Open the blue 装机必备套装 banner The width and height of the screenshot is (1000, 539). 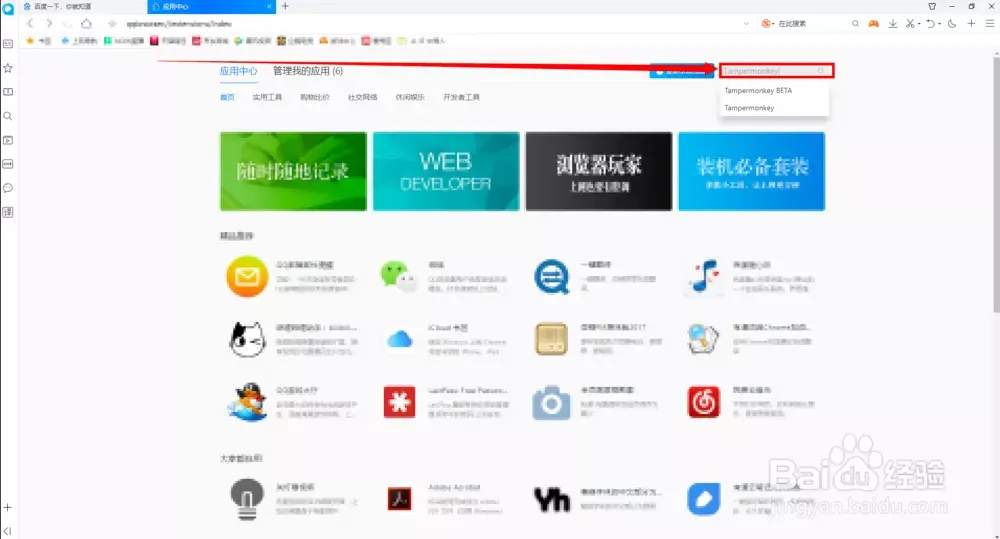point(751,171)
